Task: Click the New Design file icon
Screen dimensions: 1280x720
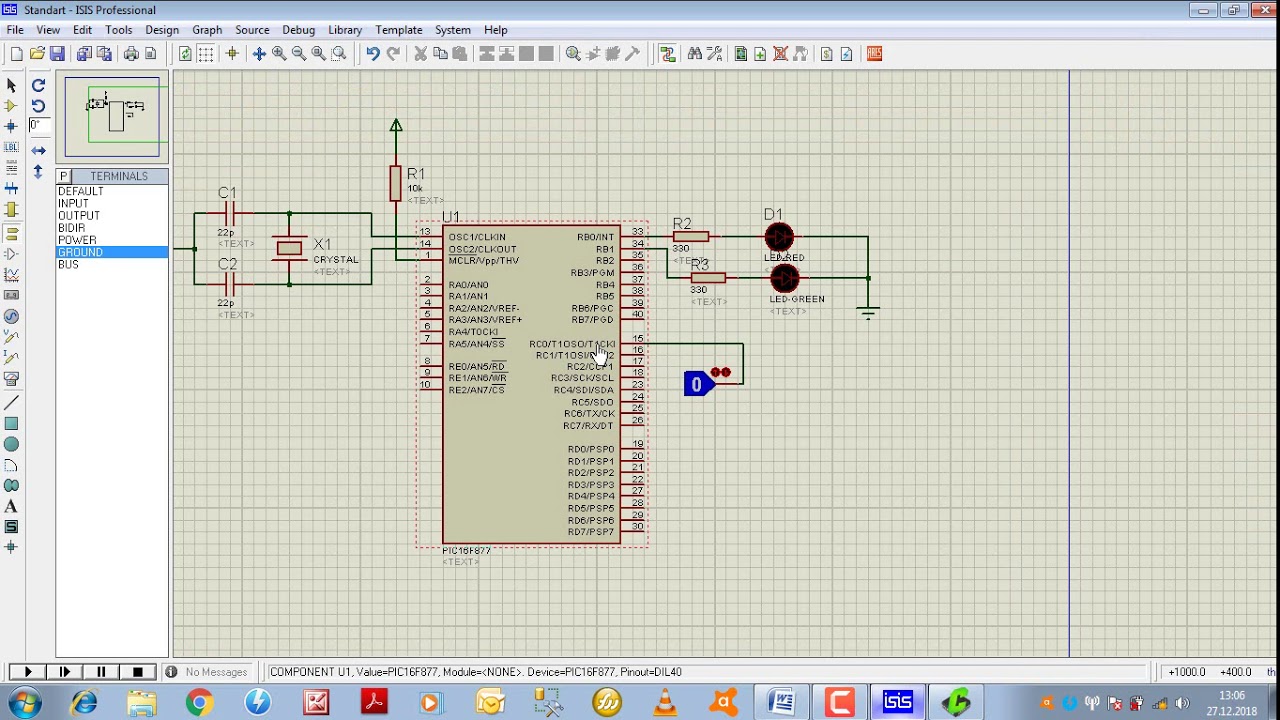Action: tap(16, 54)
